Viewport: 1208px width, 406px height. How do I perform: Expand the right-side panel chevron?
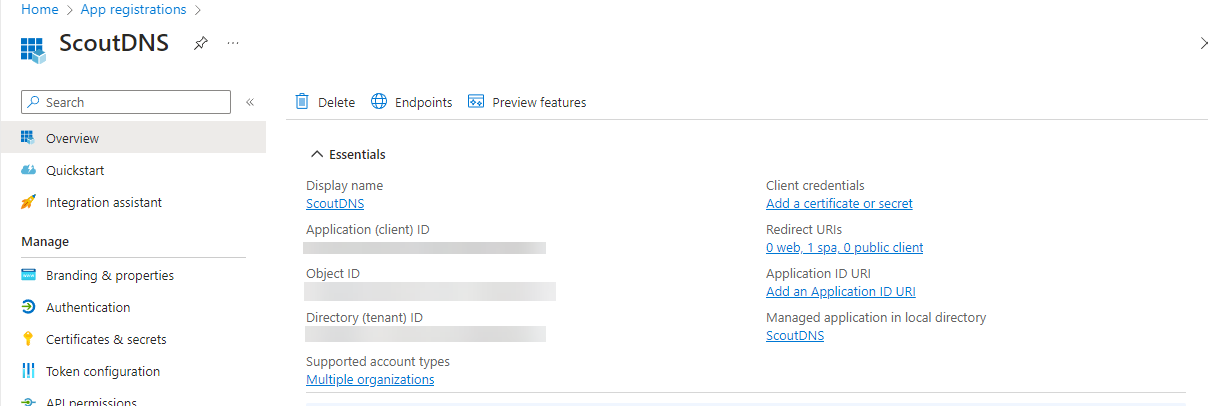(1203, 43)
